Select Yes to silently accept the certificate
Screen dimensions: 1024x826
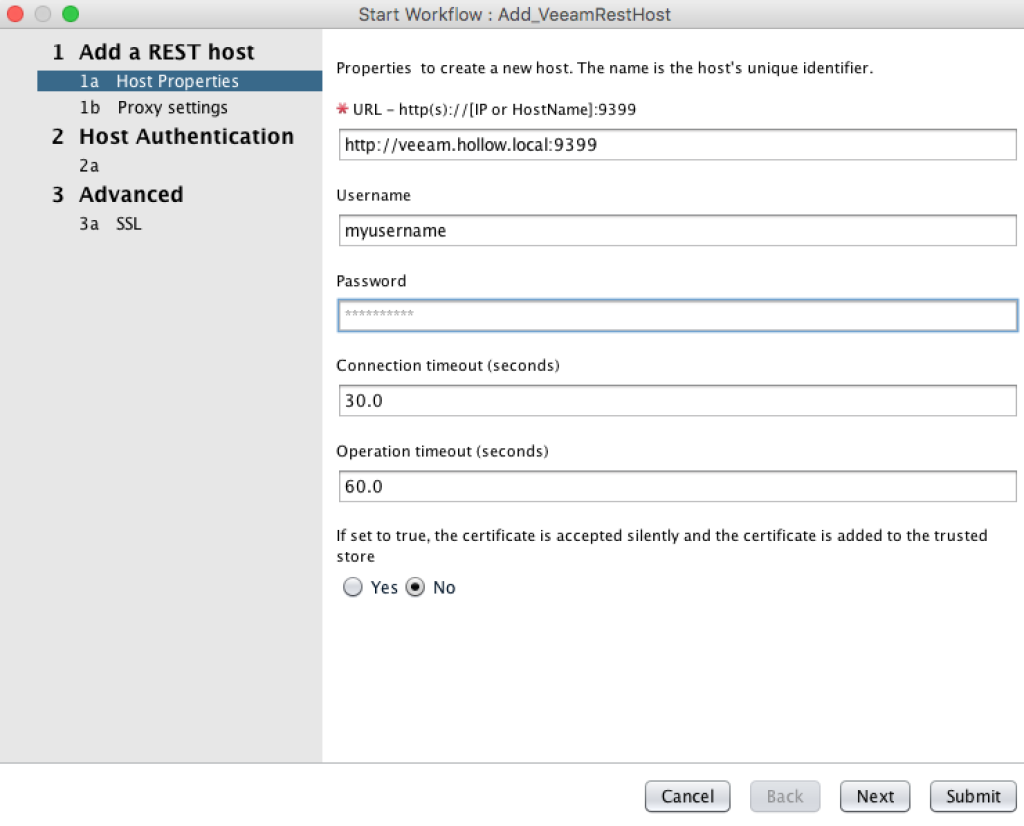pos(353,587)
